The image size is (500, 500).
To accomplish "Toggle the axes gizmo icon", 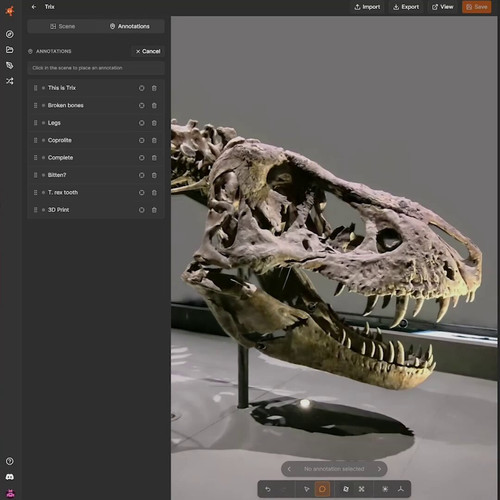I will [401, 489].
